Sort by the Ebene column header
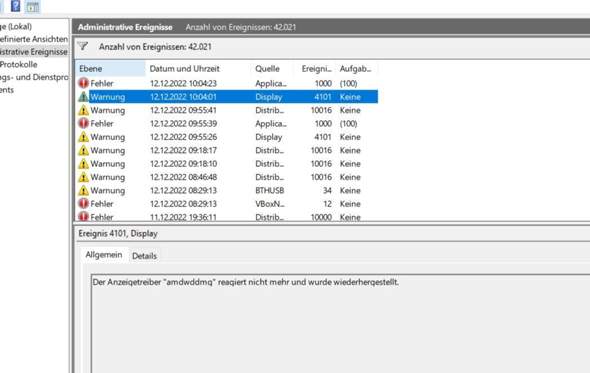The width and height of the screenshot is (590, 373). click(110, 69)
